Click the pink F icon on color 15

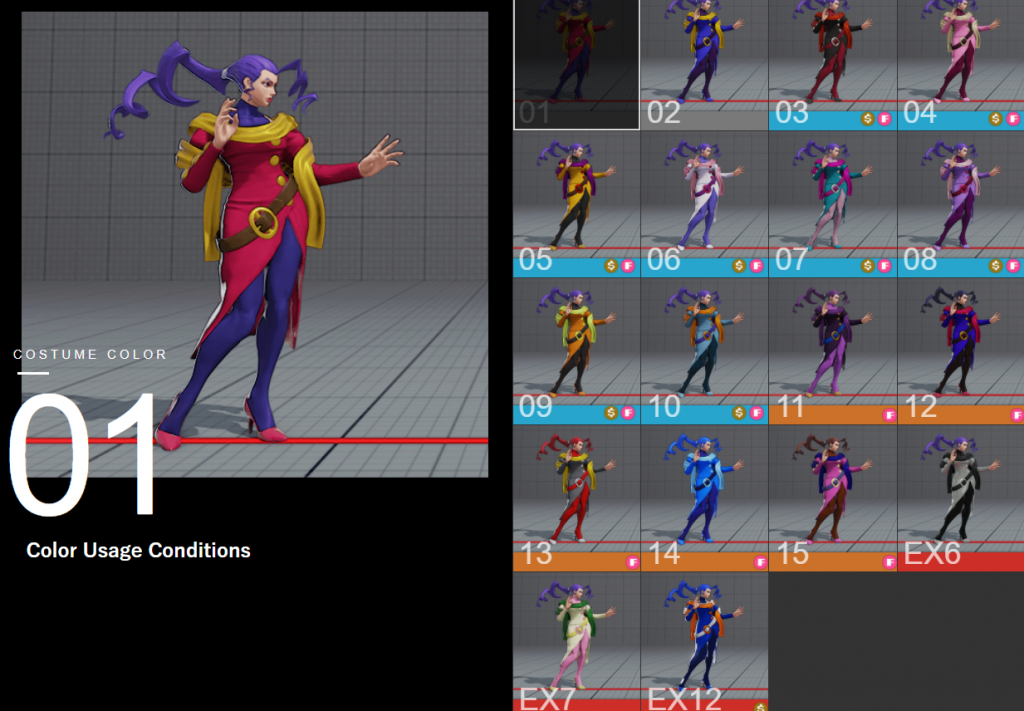[x=889, y=561]
